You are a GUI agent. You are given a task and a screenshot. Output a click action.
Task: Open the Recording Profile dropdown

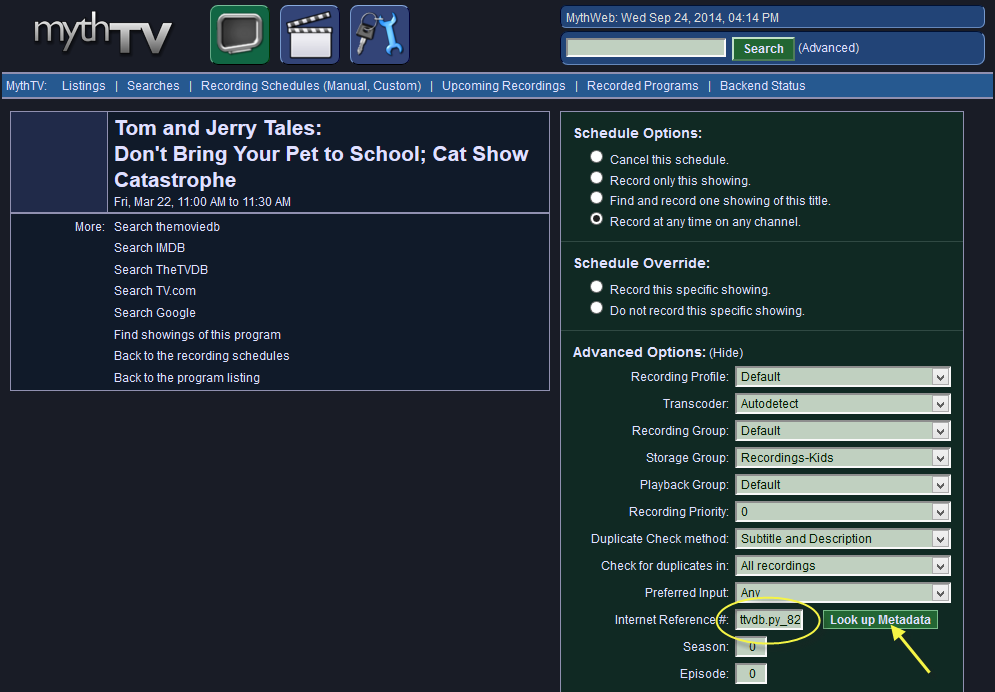843,377
